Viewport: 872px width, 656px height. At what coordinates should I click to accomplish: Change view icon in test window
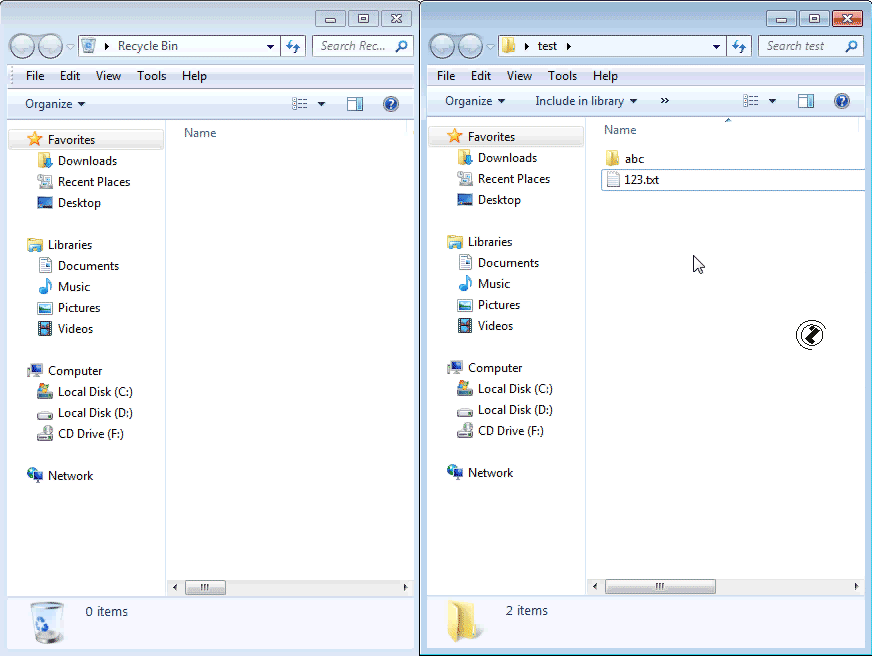751,101
